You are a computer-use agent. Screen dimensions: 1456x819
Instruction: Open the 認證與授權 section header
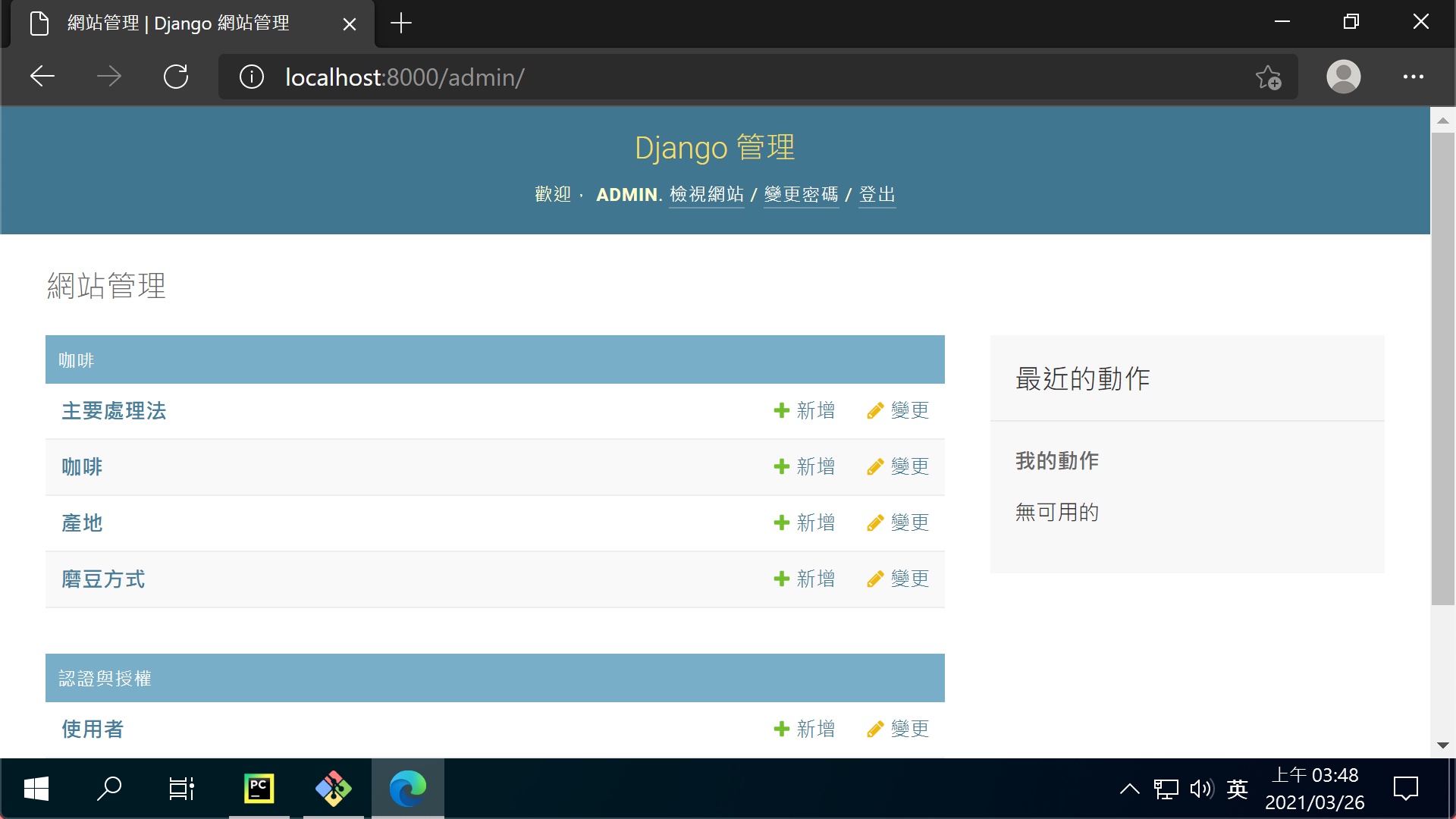tap(105, 679)
